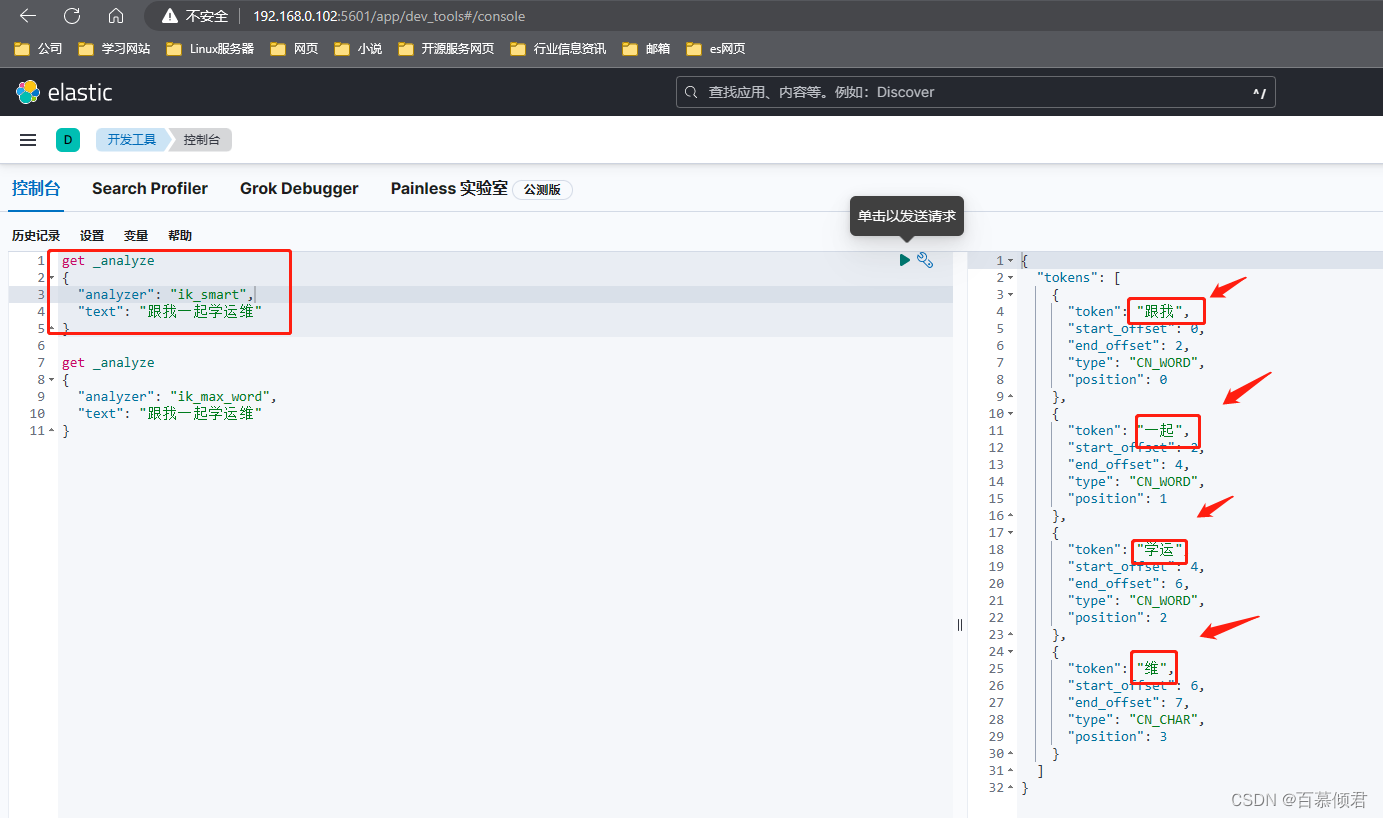
Task: Click the green D space avatar
Action: coord(68,140)
